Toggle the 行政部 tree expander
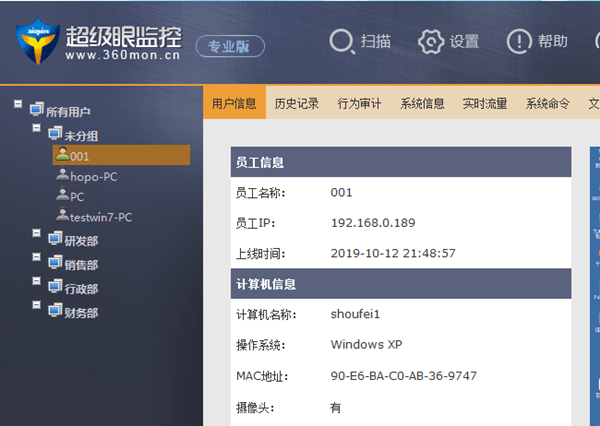600x426 pixels. [x=36, y=281]
